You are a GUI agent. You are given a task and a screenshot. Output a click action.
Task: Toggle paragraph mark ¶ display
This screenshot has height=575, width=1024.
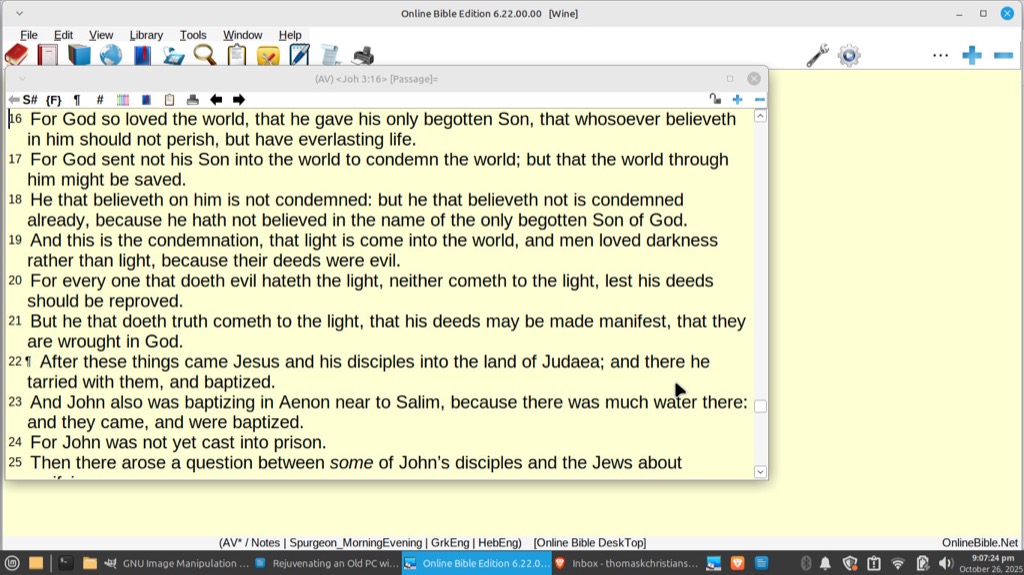click(x=77, y=99)
